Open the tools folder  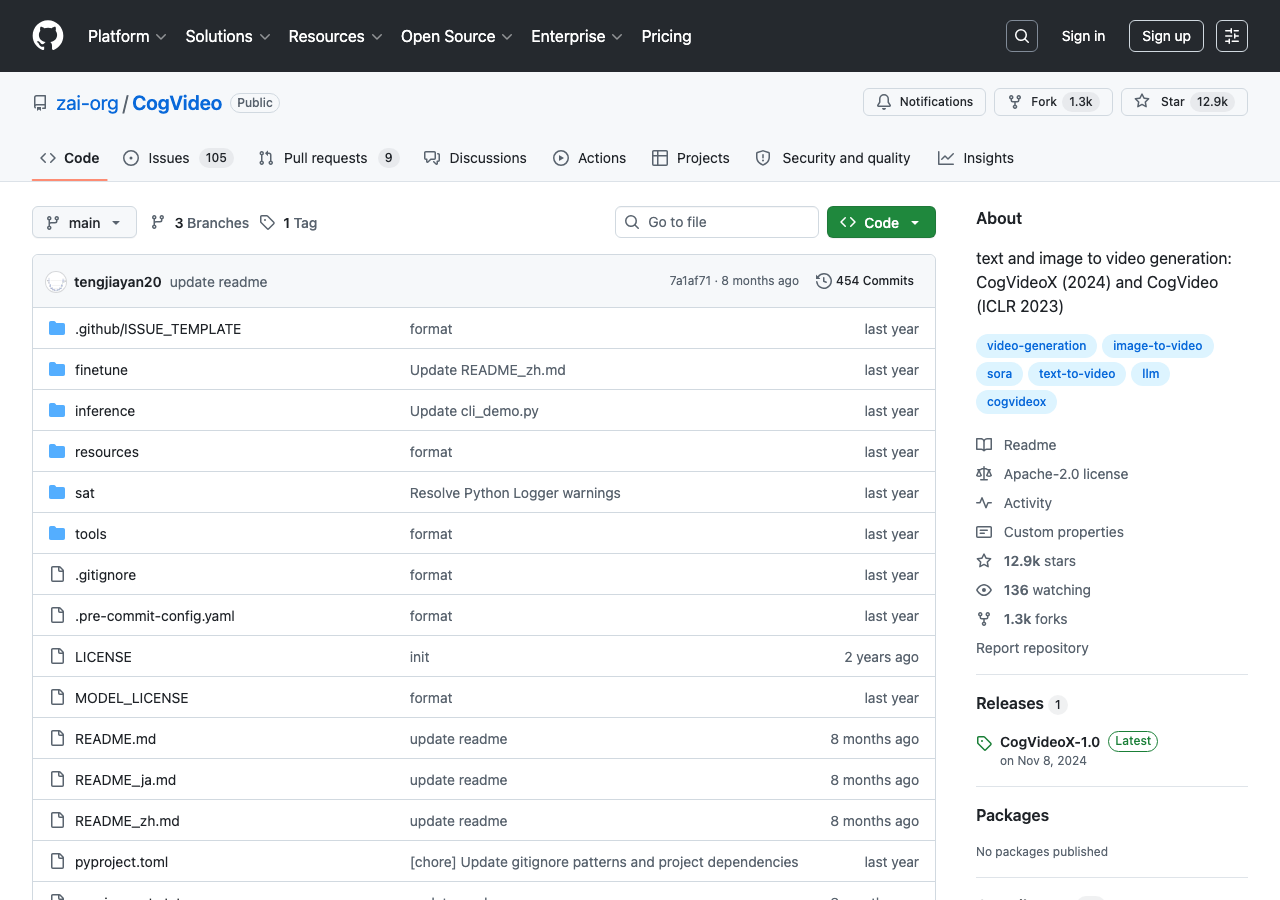pyautogui.click(x=91, y=534)
